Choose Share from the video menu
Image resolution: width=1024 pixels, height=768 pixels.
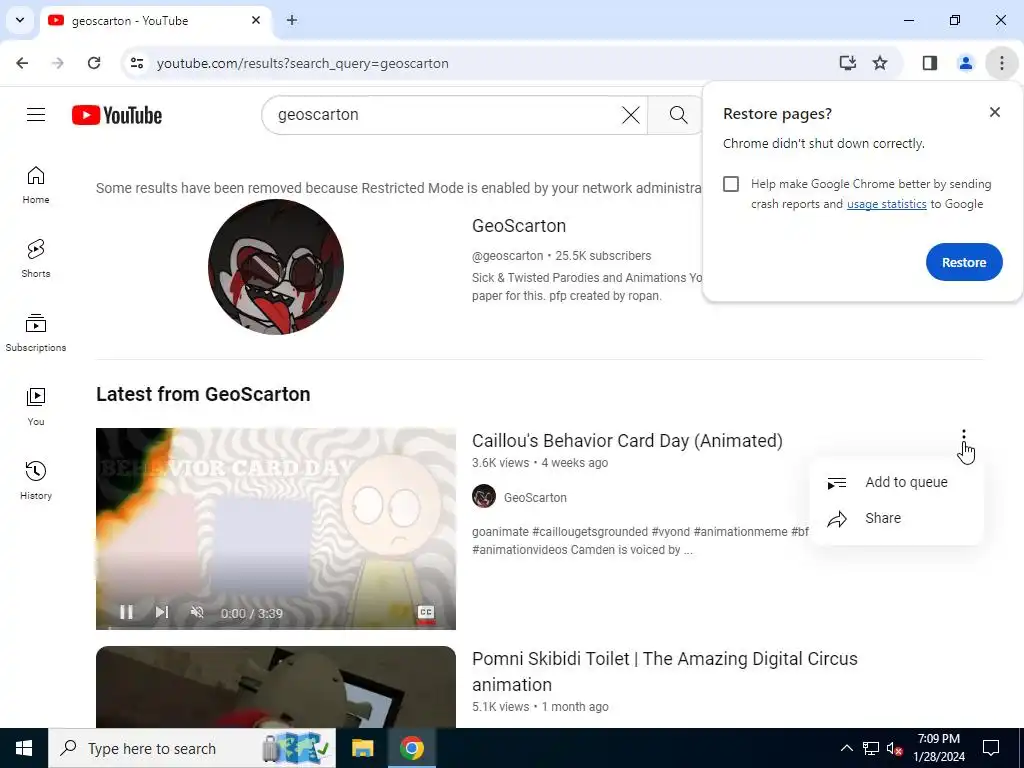897,518
